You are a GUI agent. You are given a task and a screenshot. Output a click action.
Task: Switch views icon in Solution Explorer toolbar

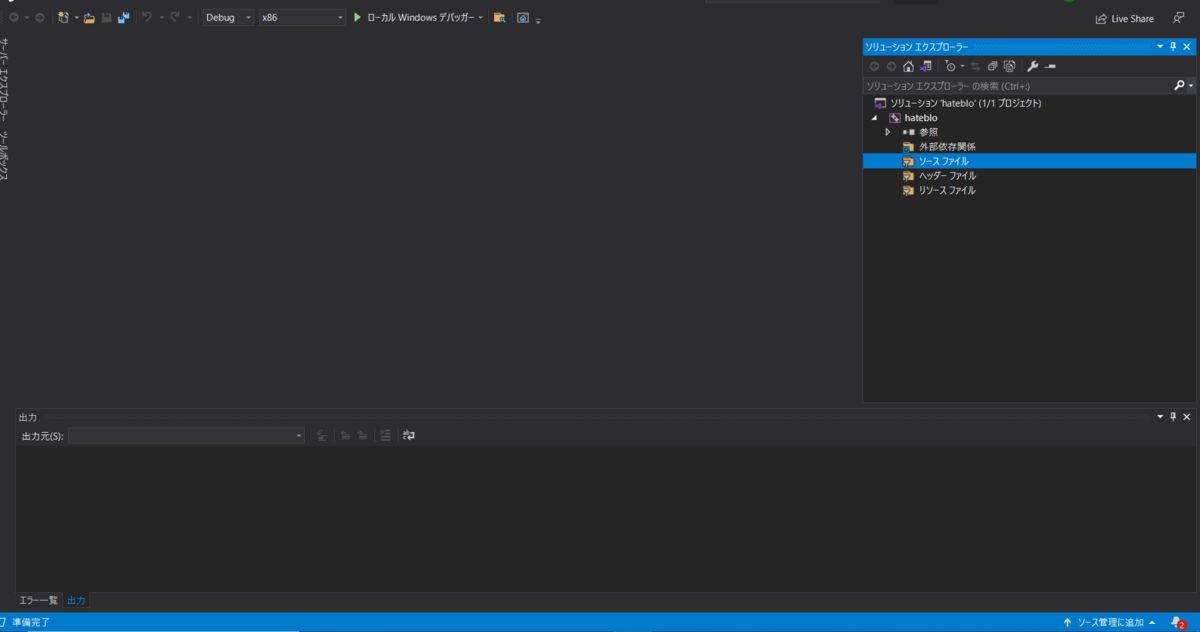coord(925,66)
